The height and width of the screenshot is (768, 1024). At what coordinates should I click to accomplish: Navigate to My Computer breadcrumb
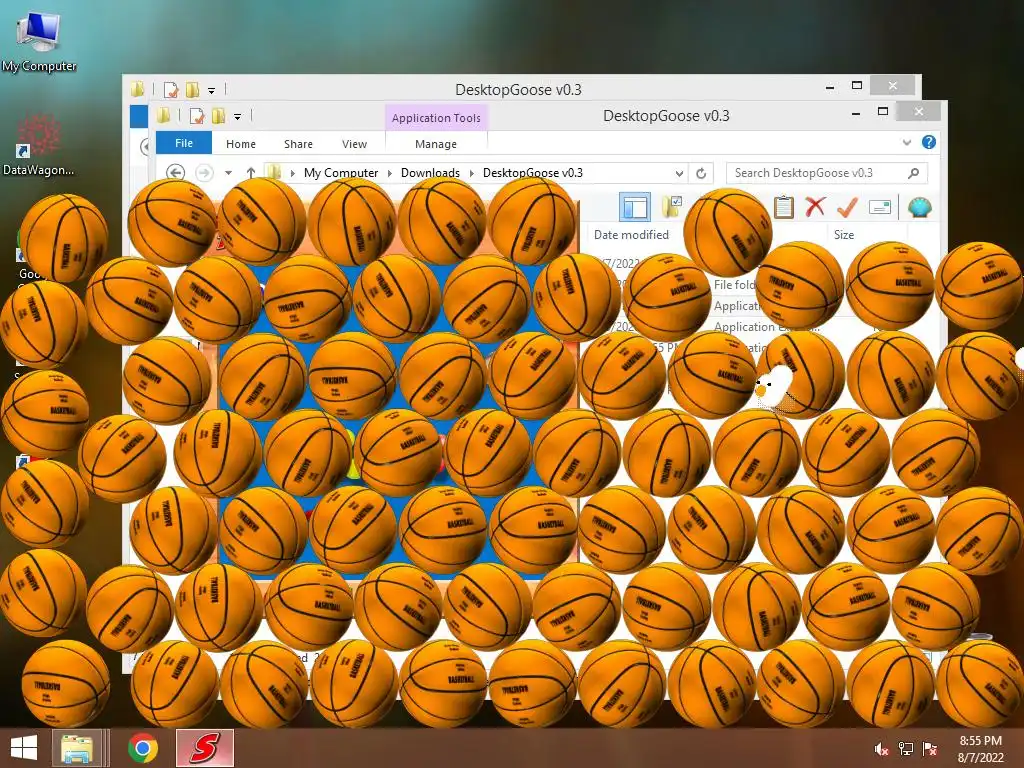(341, 173)
